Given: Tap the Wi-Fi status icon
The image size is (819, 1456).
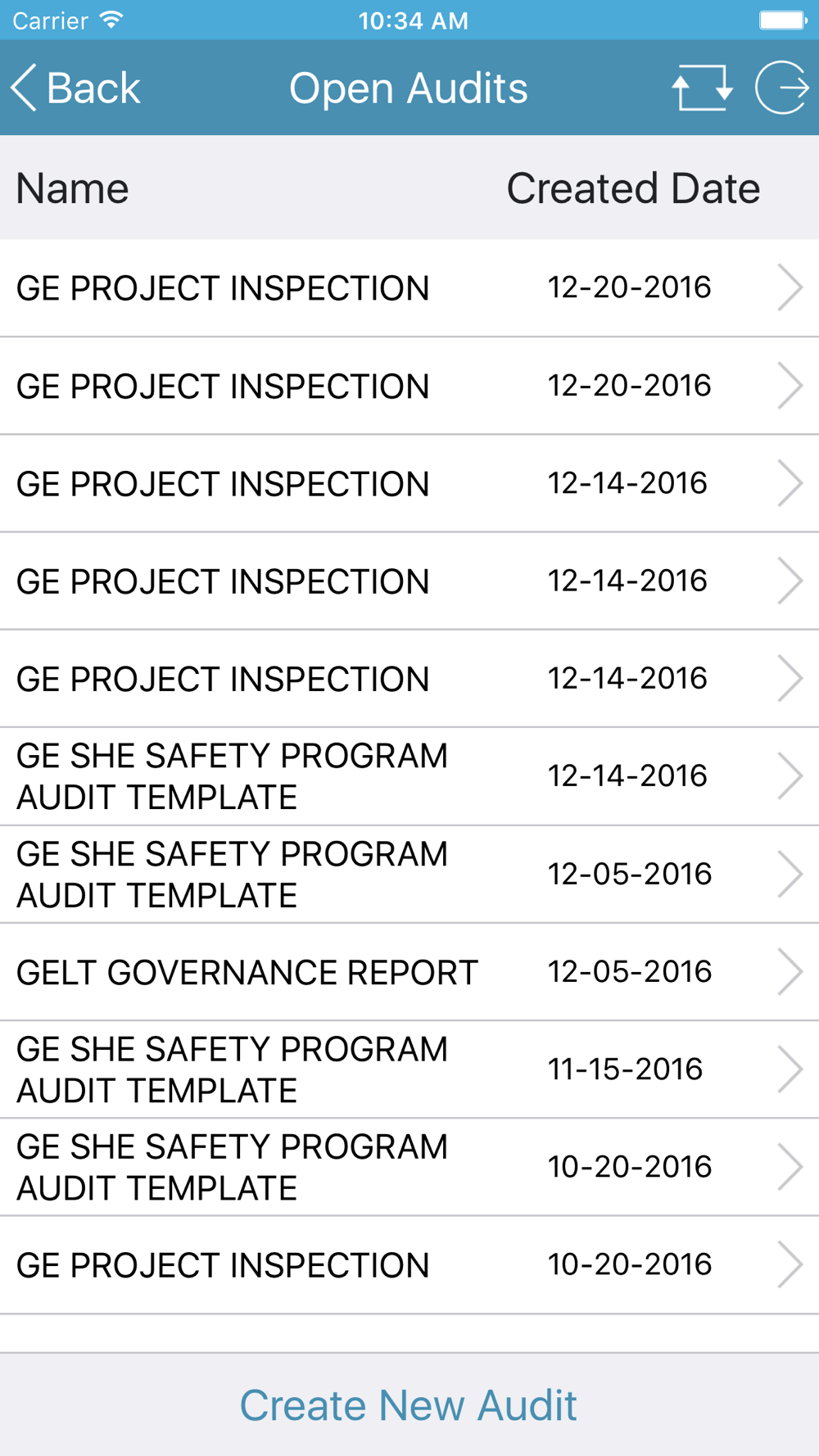Looking at the screenshot, I should (111, 20).
